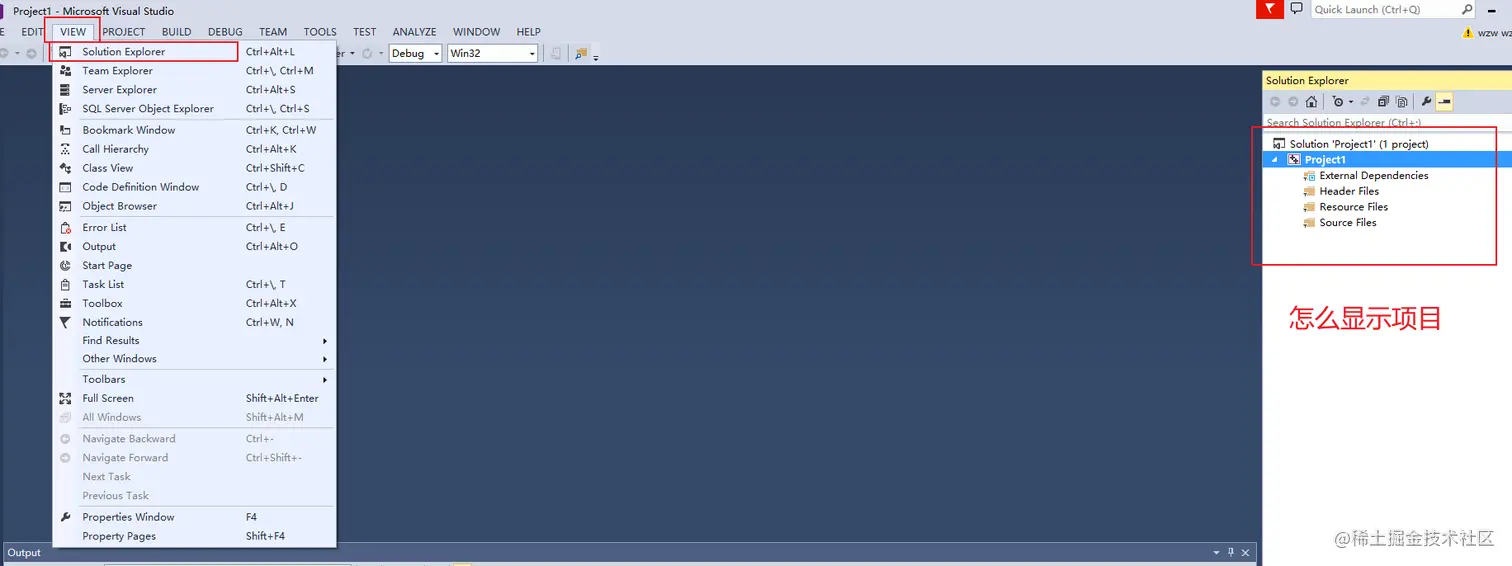
Task: Open the PROJECT menu
Action: (124, 32)
